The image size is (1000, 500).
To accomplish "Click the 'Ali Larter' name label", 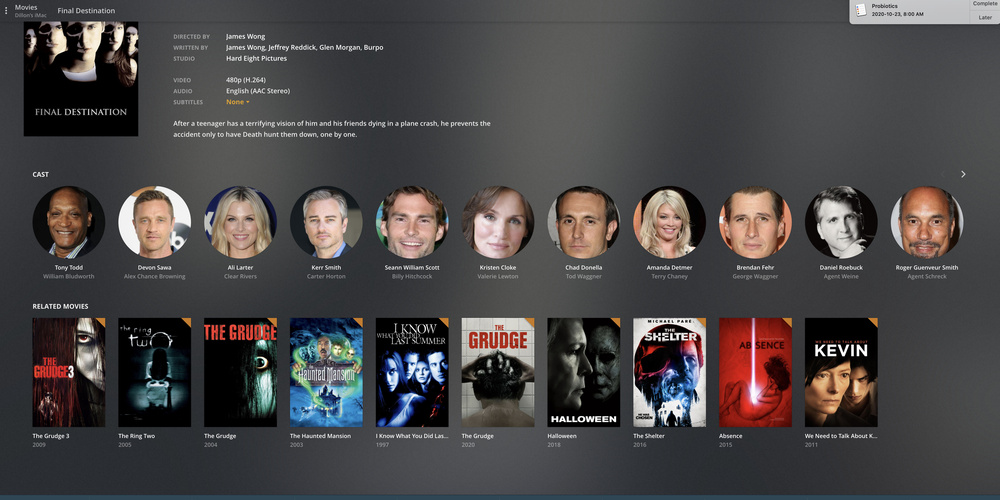I will 240,268.
